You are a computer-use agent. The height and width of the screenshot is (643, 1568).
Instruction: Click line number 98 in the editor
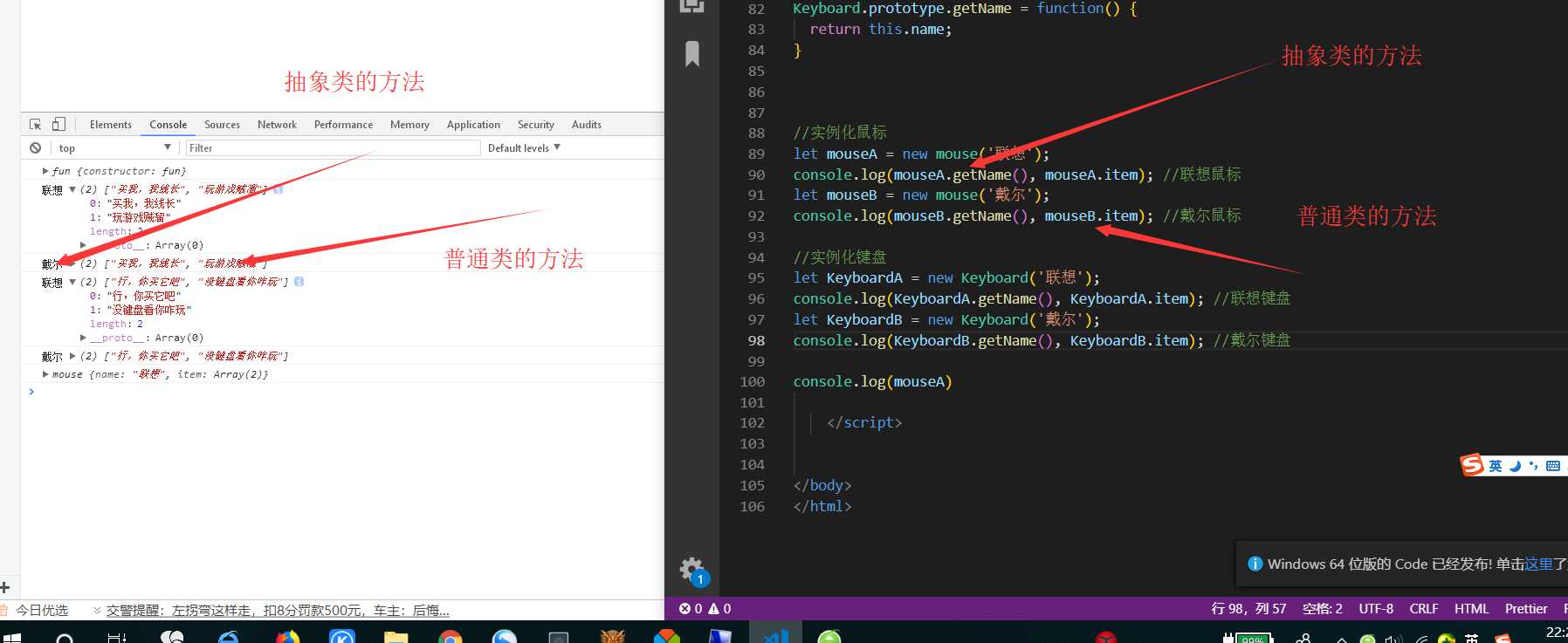756,340
